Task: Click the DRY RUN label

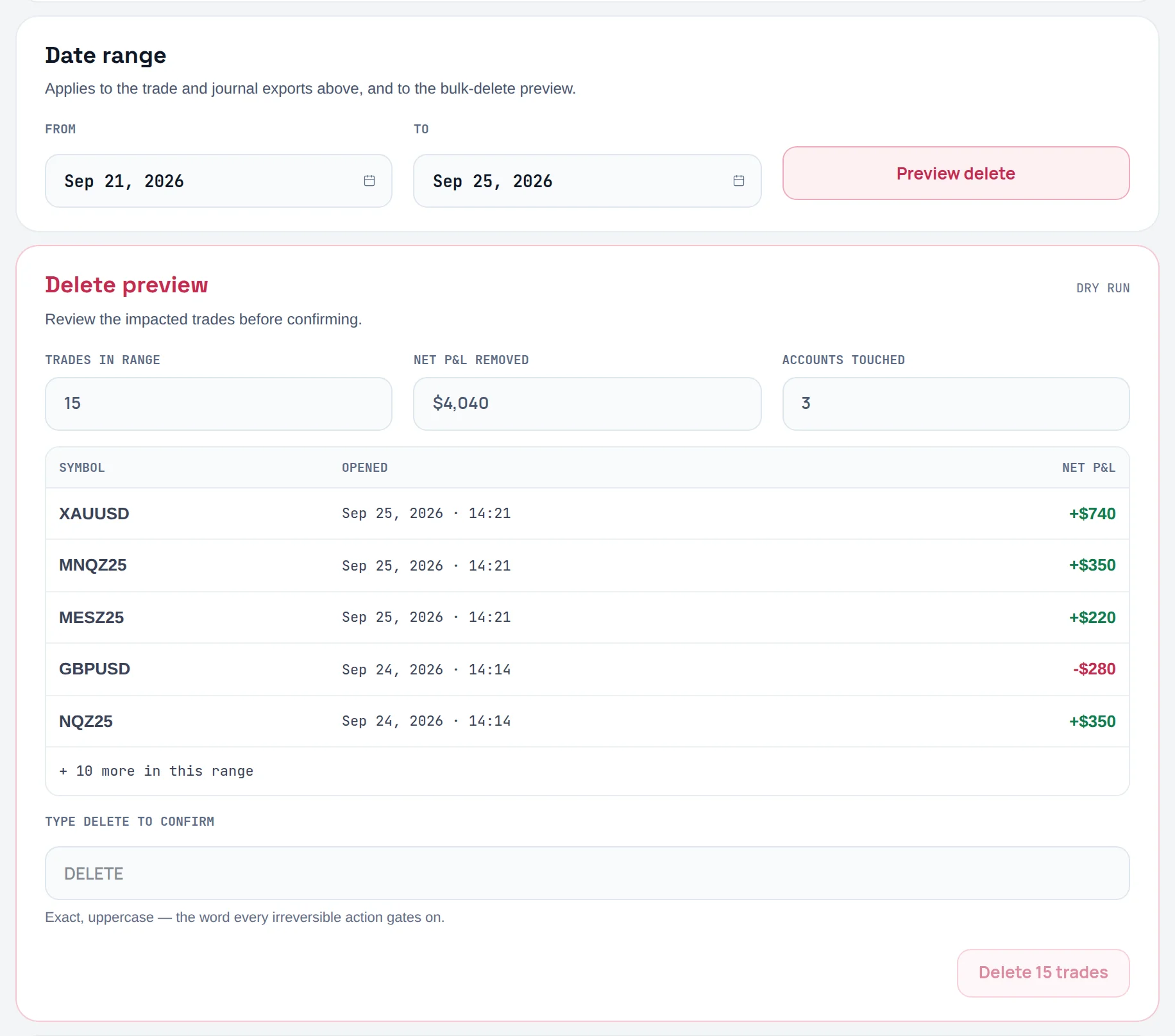Action: [1103, 288]
